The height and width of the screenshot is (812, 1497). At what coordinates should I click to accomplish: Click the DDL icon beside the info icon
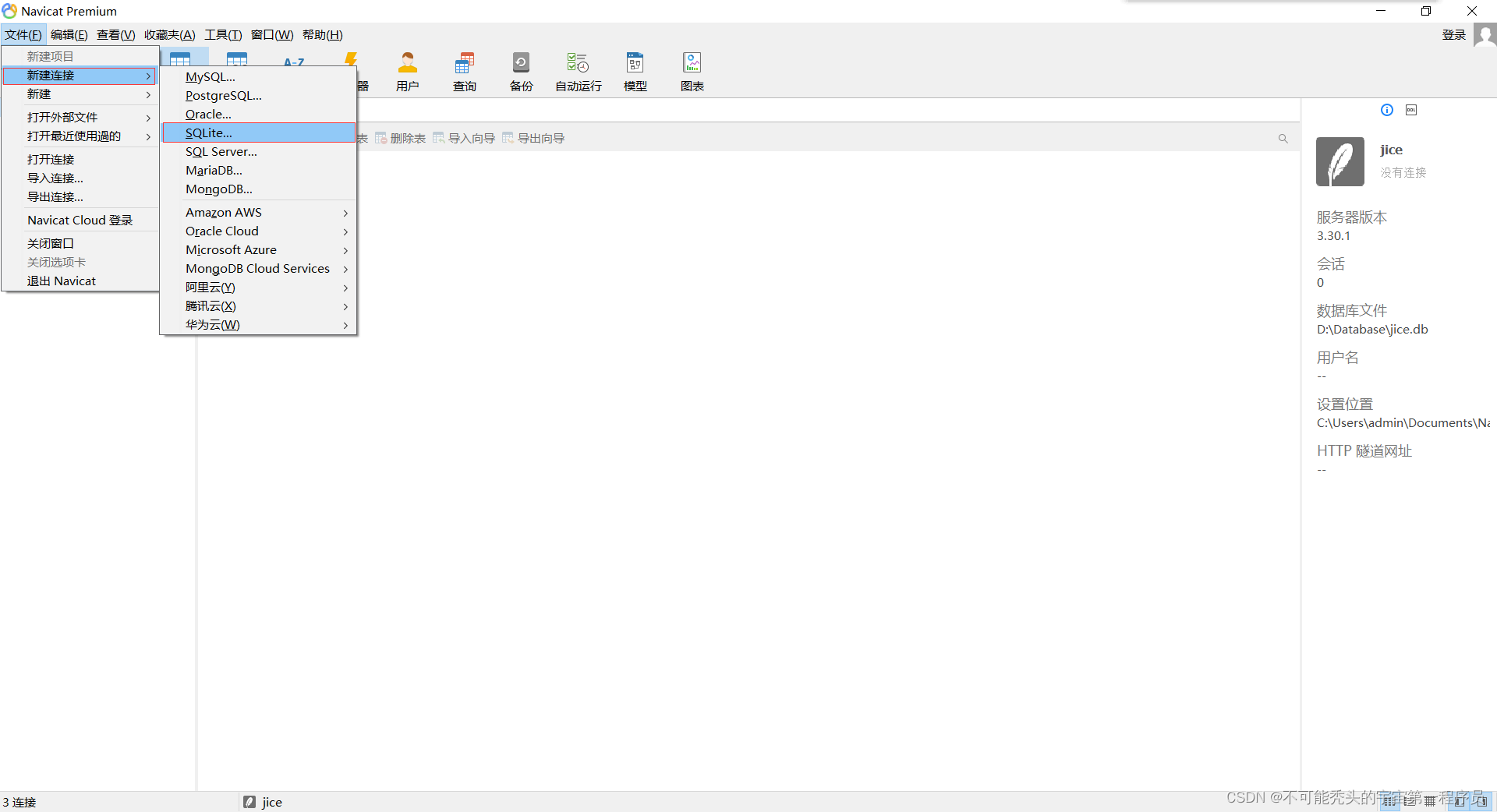click(x=1411, y=110)
